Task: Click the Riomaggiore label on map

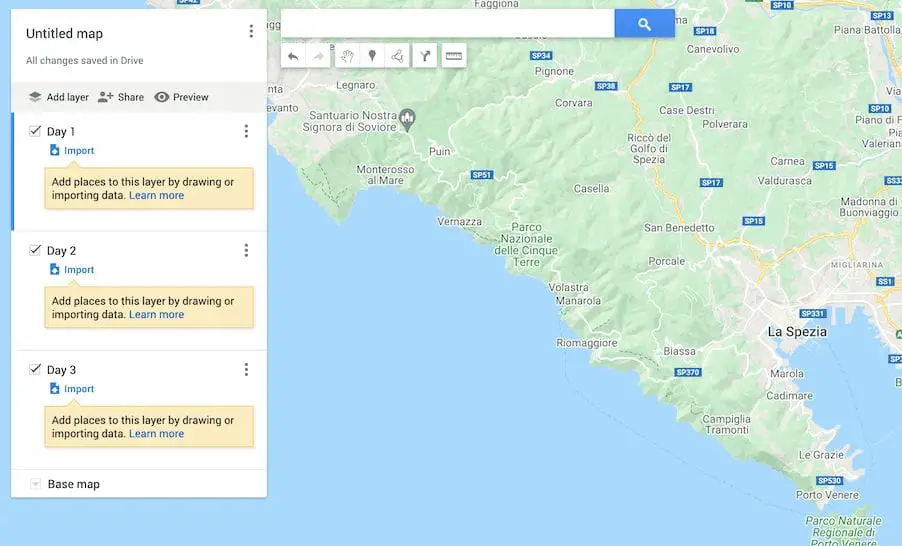Action: (587, 343)
